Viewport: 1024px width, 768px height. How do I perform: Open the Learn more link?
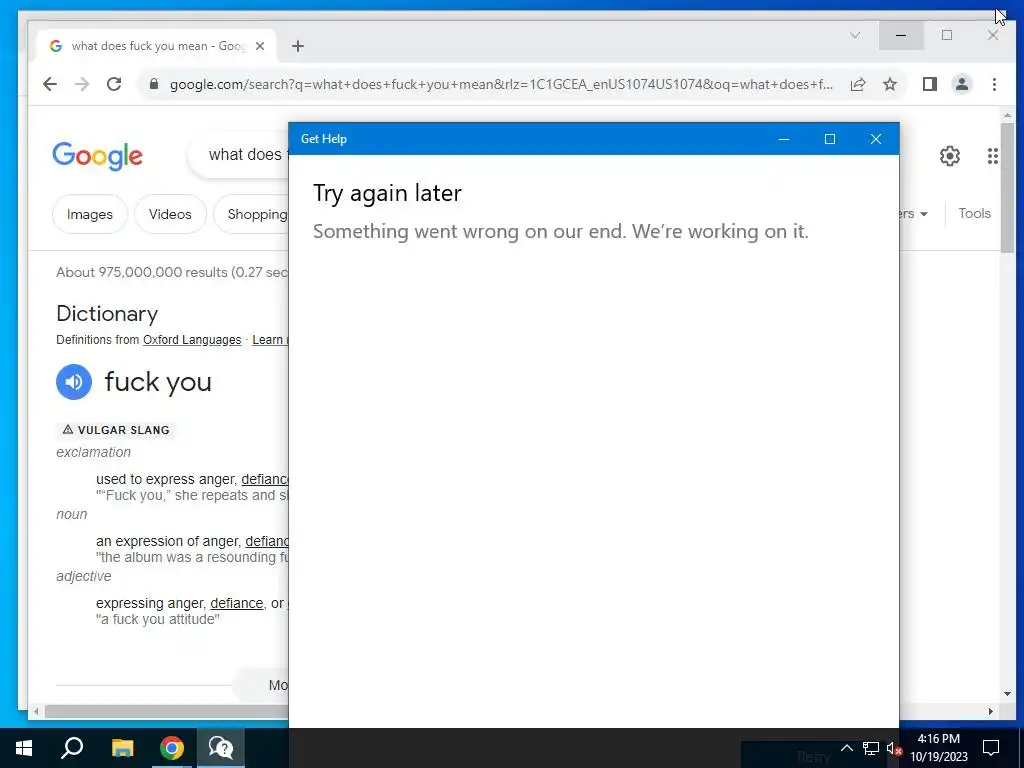click(x=270, y=340)
